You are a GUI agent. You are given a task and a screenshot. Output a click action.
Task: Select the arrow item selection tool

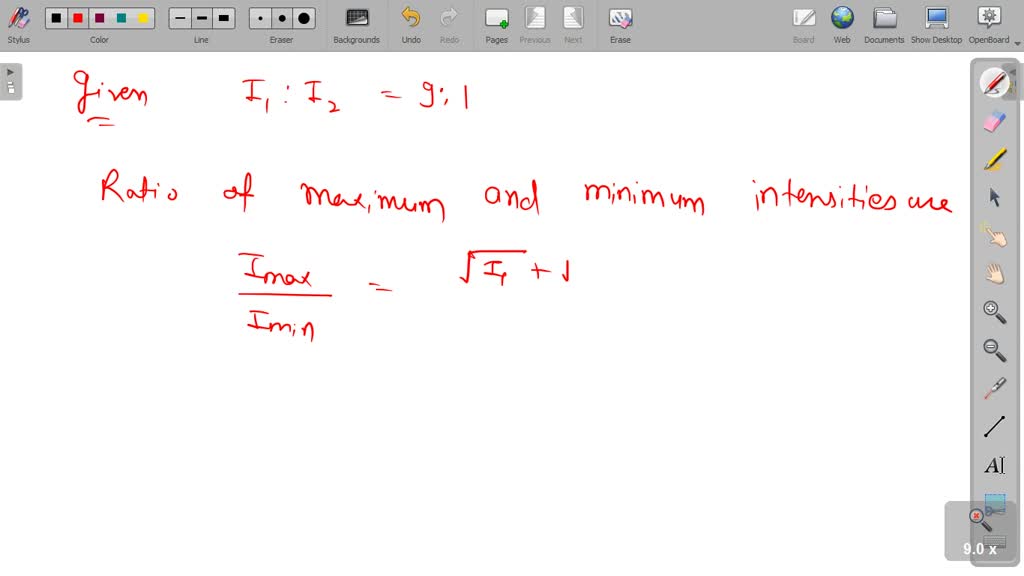pyautogui.click(x=994, y=197)
